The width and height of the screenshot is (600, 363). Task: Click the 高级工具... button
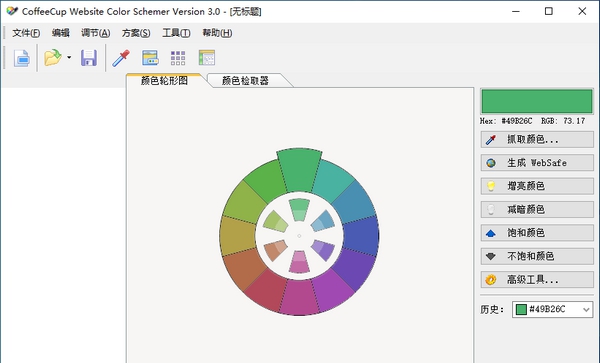point(537,280)
